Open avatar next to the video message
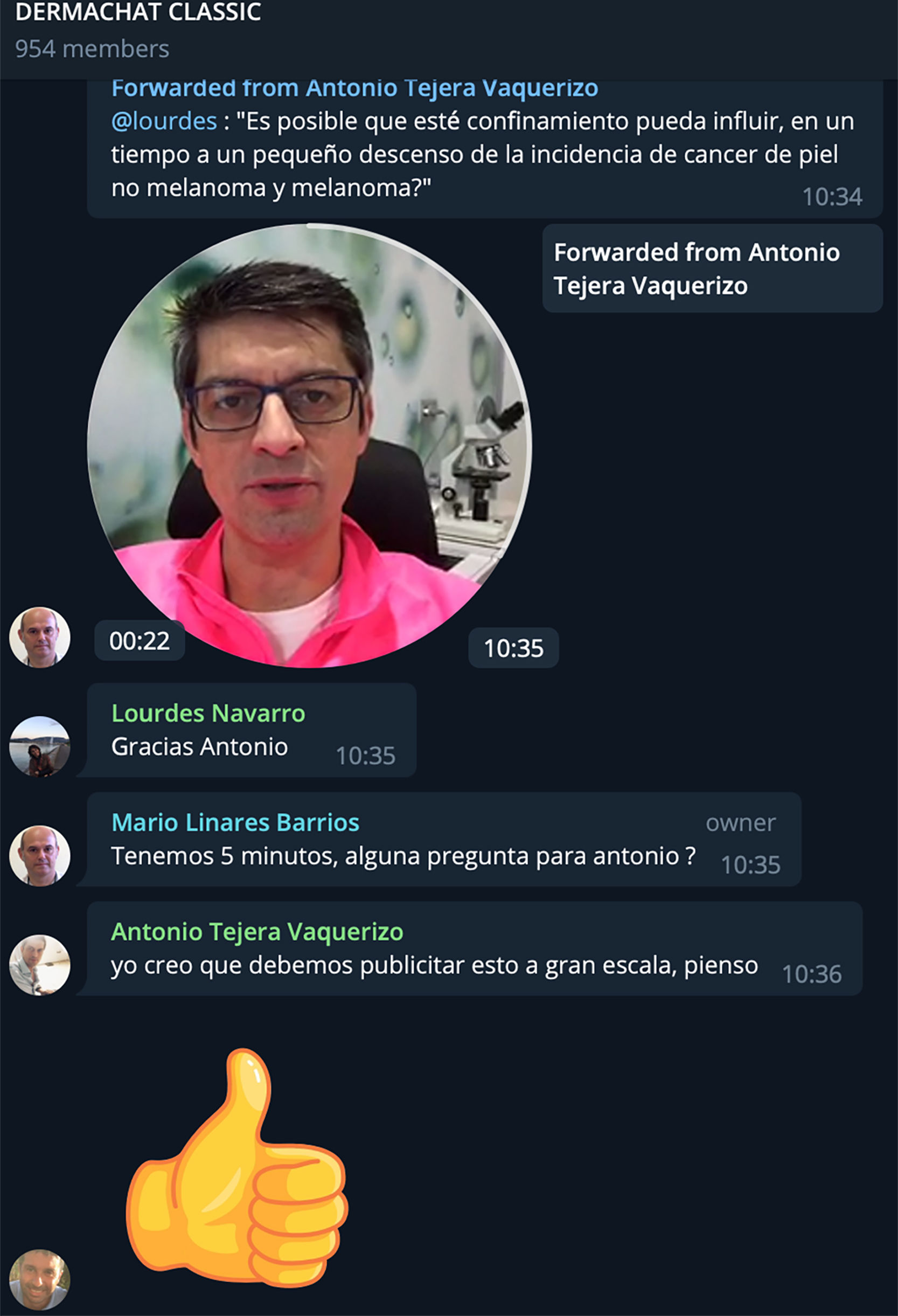Image resolution: width=898 pixels, height=1316 pixels. tap(40, 638)
